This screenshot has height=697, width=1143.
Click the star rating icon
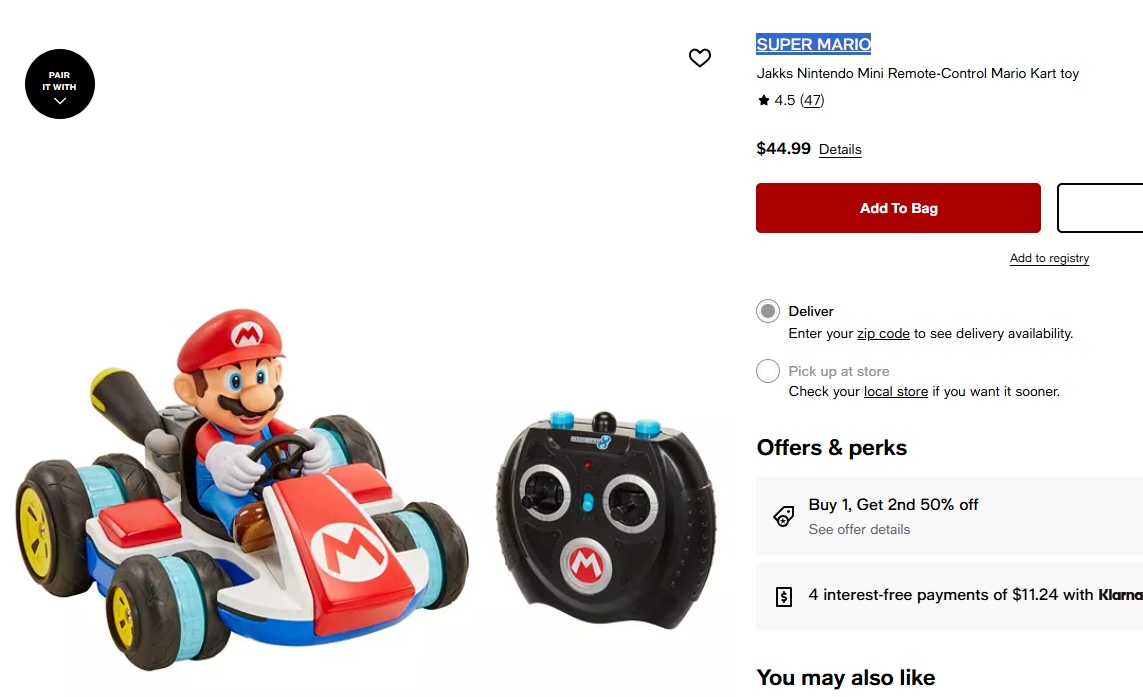pos(764,100)
